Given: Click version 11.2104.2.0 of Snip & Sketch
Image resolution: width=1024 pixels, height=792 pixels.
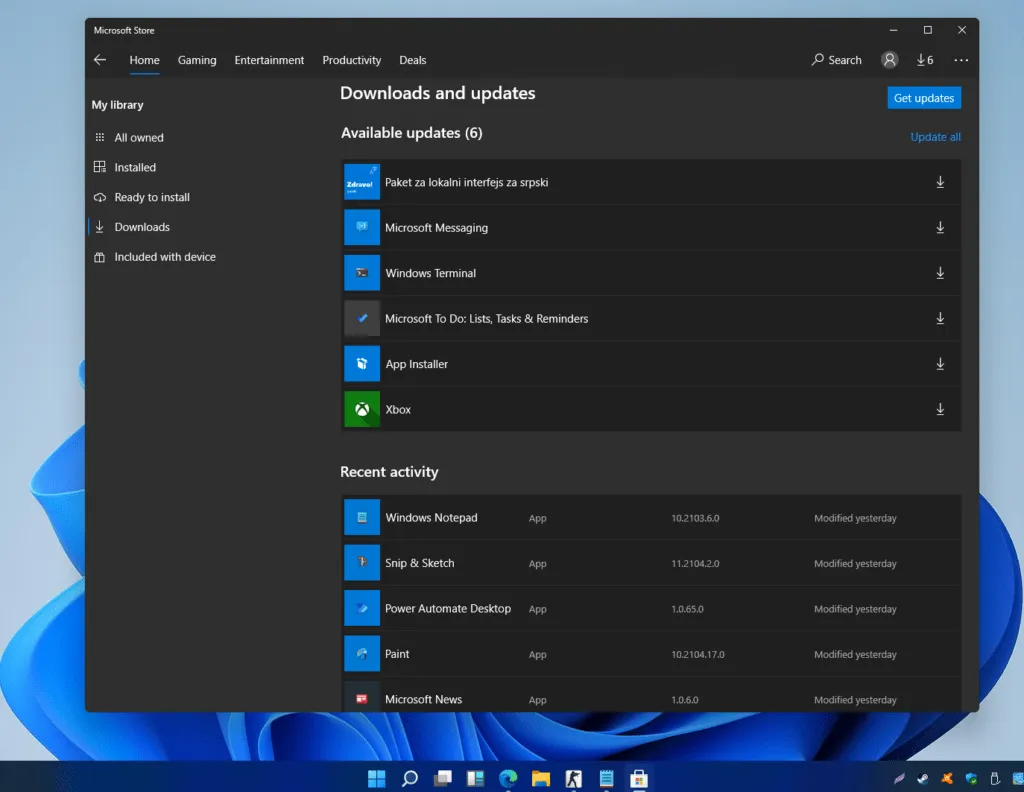Looking at the screenshot, I should [x=695, y=563].
